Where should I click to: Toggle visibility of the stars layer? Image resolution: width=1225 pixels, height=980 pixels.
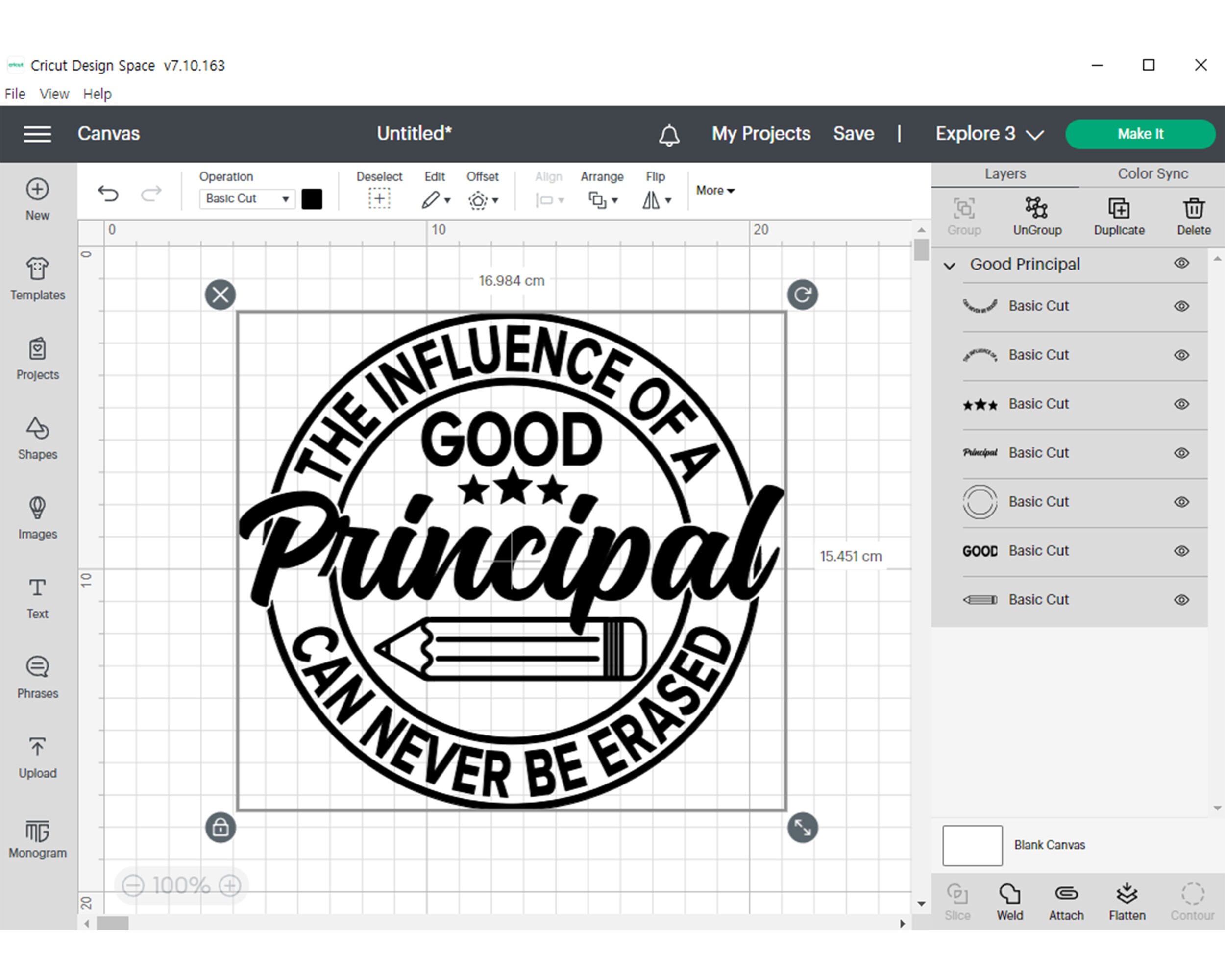click(1181, 404)
